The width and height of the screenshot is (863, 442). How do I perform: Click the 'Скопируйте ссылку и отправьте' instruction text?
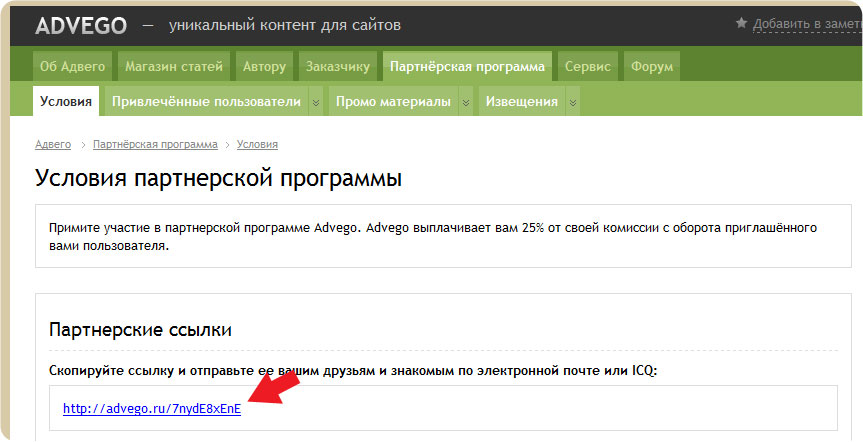[x=353, y=370]
